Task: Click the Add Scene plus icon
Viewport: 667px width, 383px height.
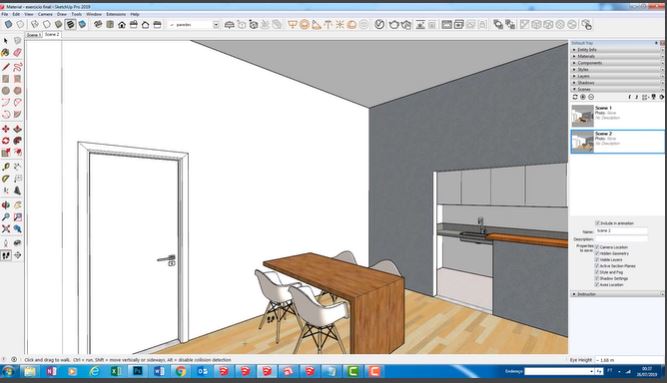Action: [583, 97]
